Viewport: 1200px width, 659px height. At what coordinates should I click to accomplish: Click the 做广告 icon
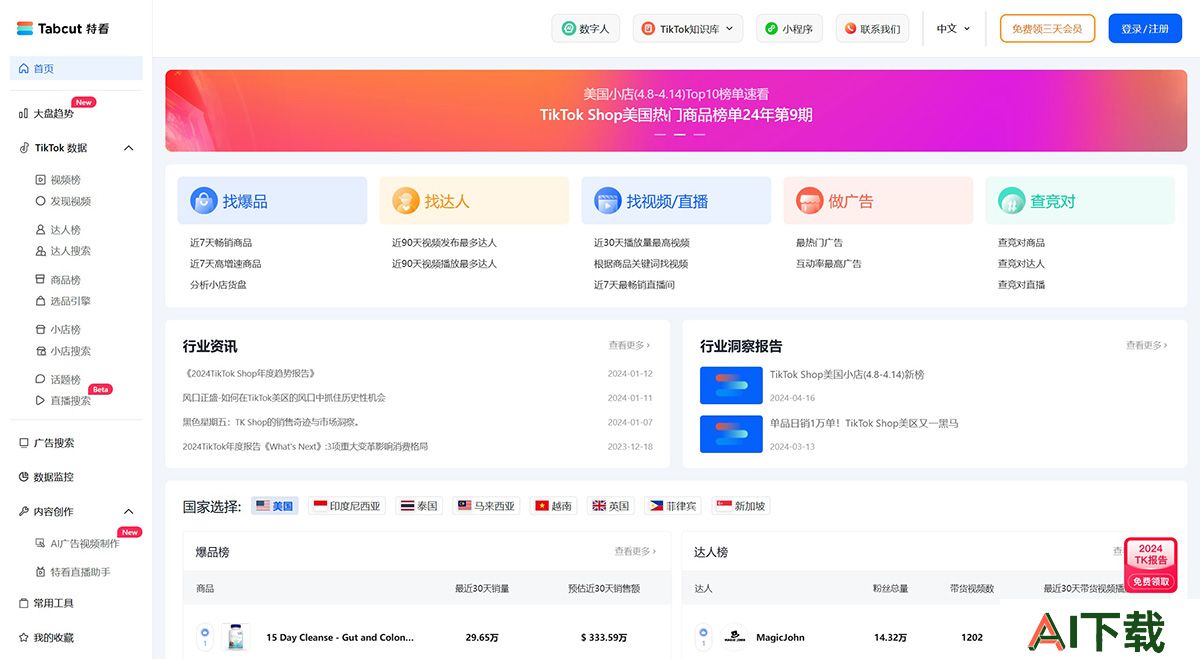click(x=809, y=201)
